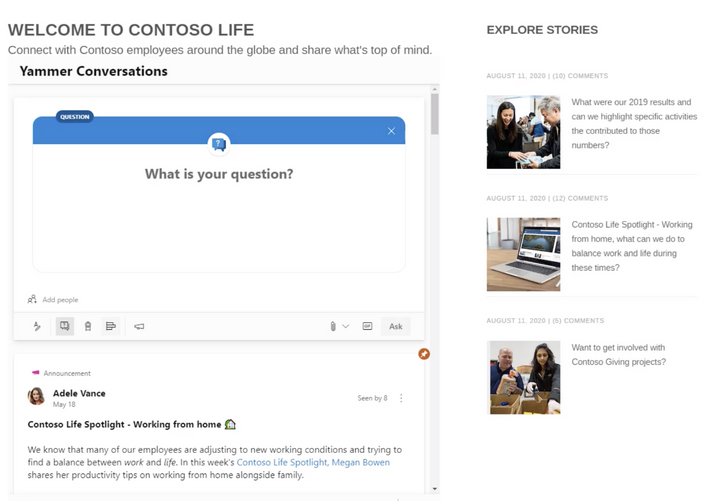
Task: Close the question composer with X
Action: (391, 131)
